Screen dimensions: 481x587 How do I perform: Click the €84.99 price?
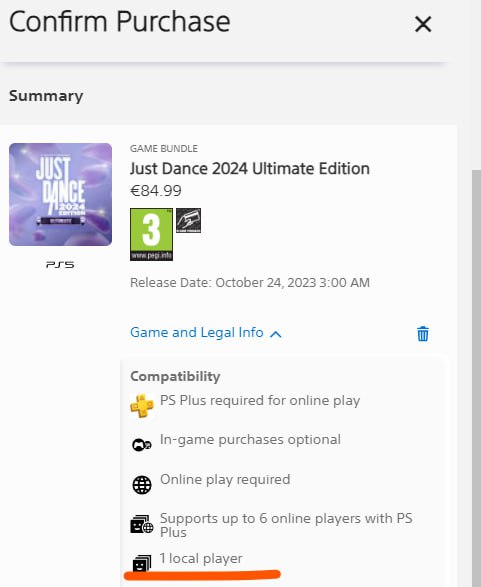coord(156,191)
